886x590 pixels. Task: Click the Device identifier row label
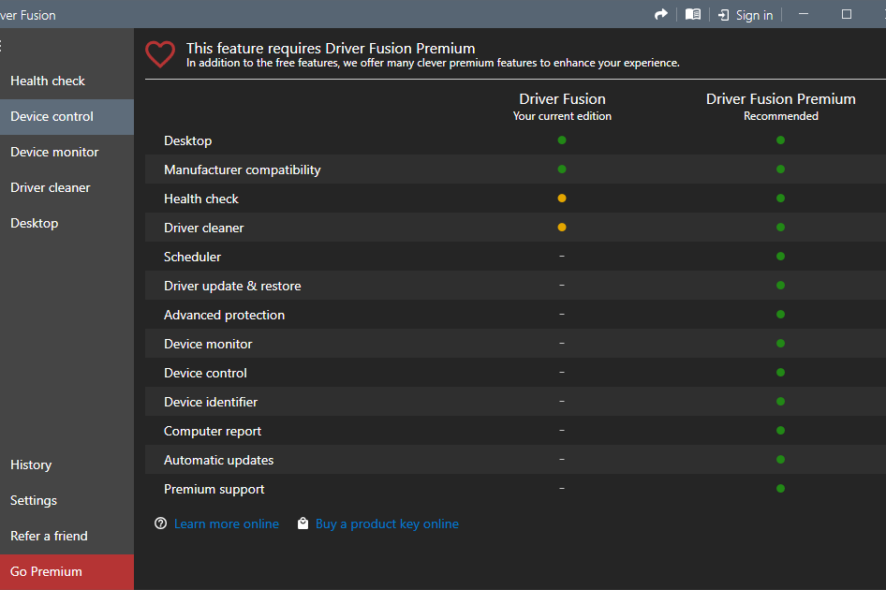click(x=211, y=402)
